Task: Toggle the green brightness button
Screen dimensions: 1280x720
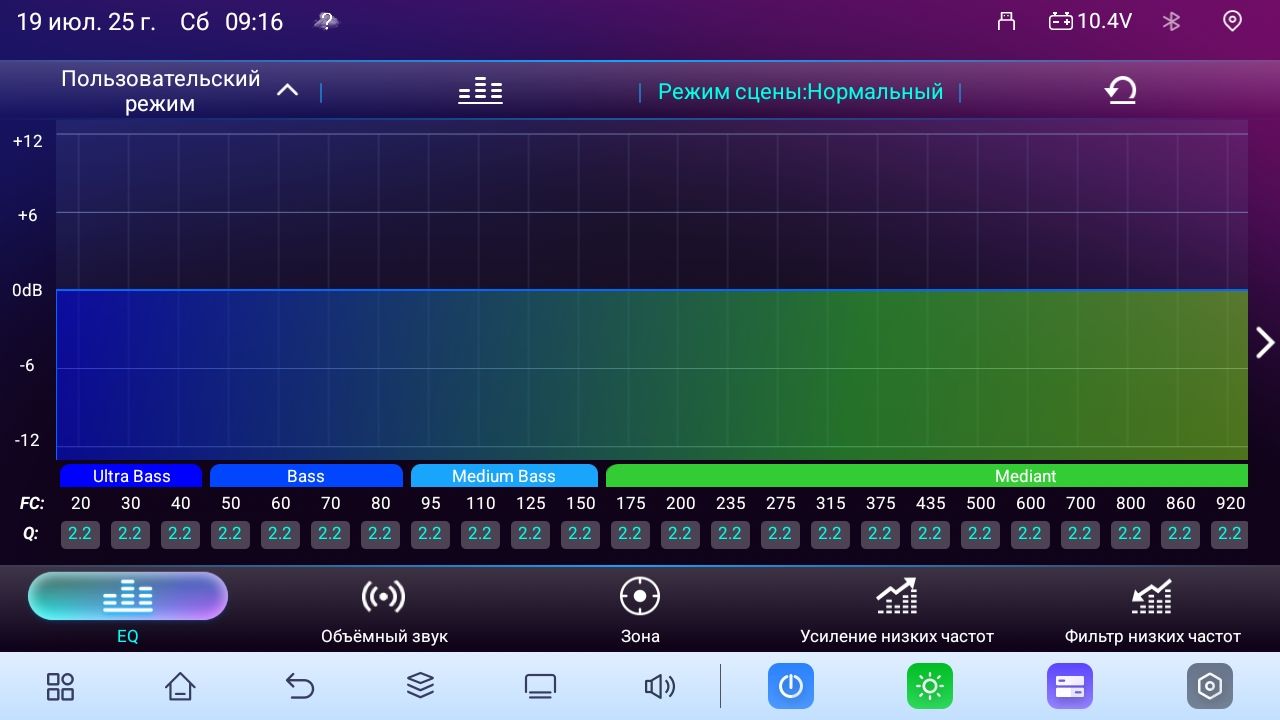Action: click(930, 686)
